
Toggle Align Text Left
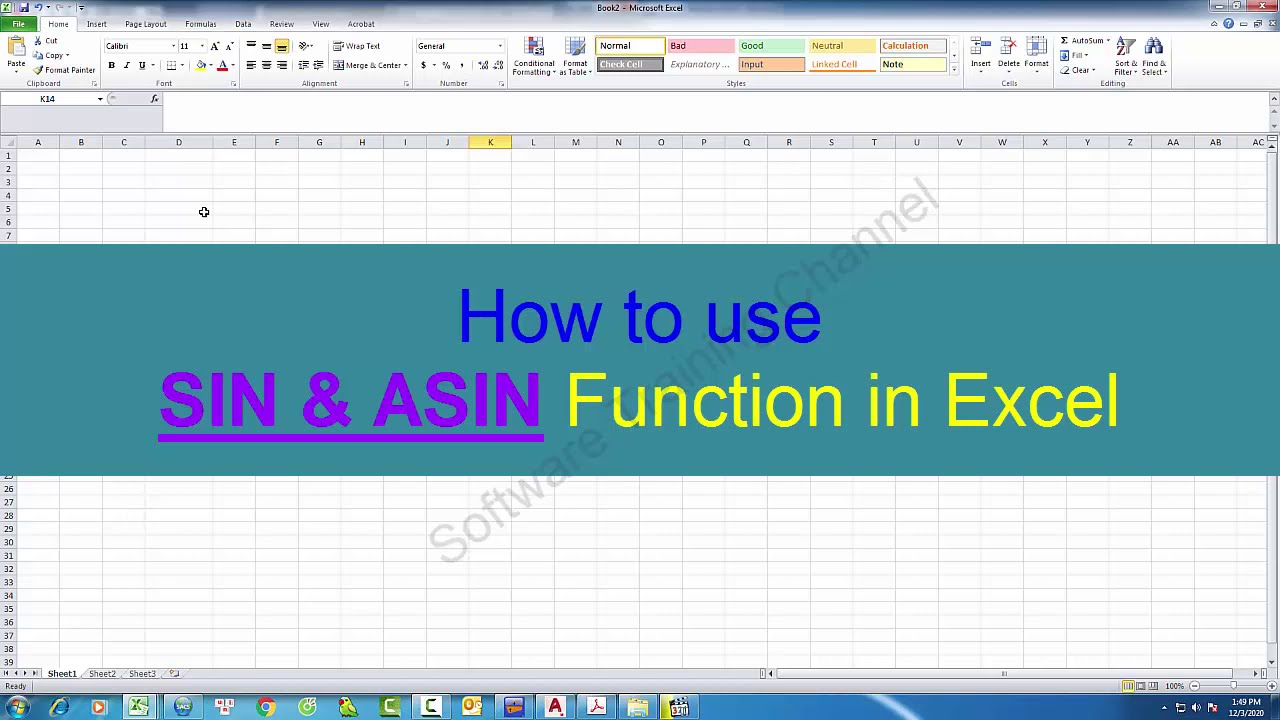coord(251,65)
